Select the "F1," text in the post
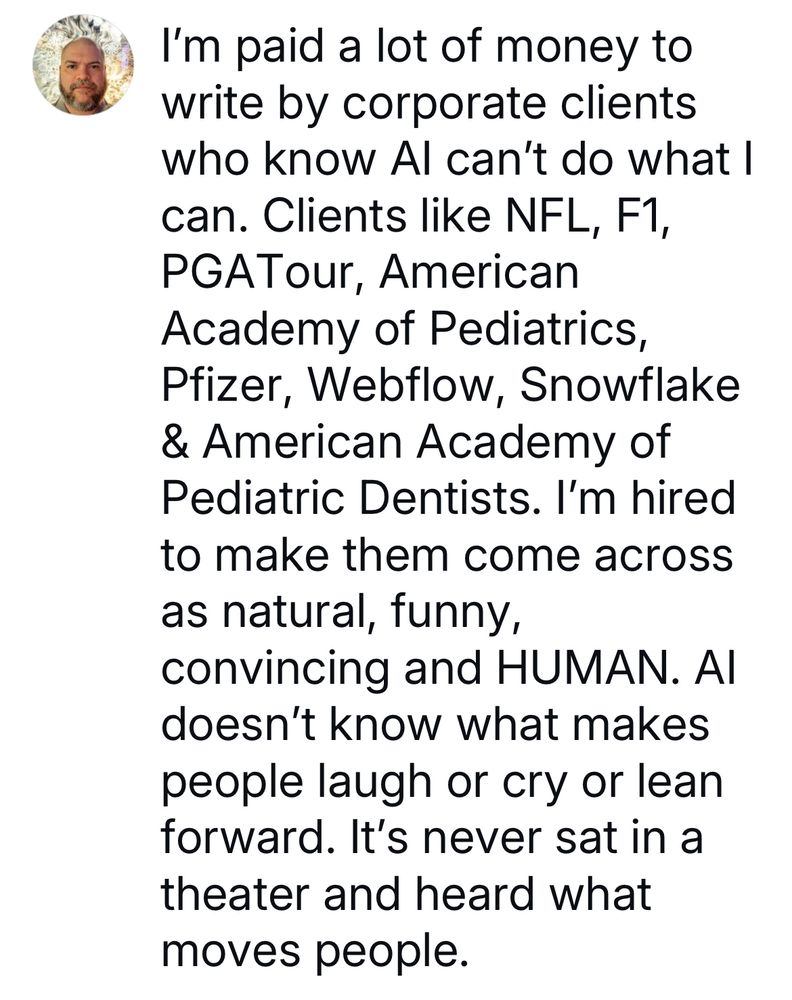 (643, 216)
